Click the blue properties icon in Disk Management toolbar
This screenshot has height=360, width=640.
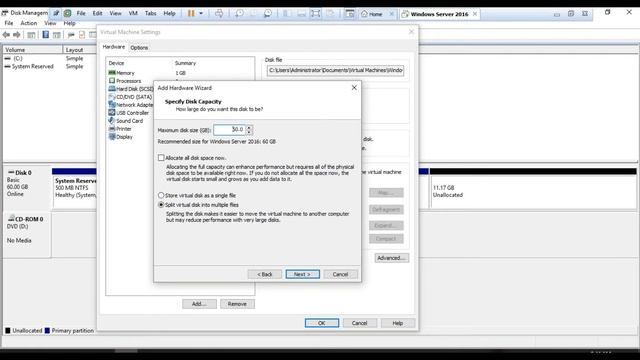[x=46, y=35]
